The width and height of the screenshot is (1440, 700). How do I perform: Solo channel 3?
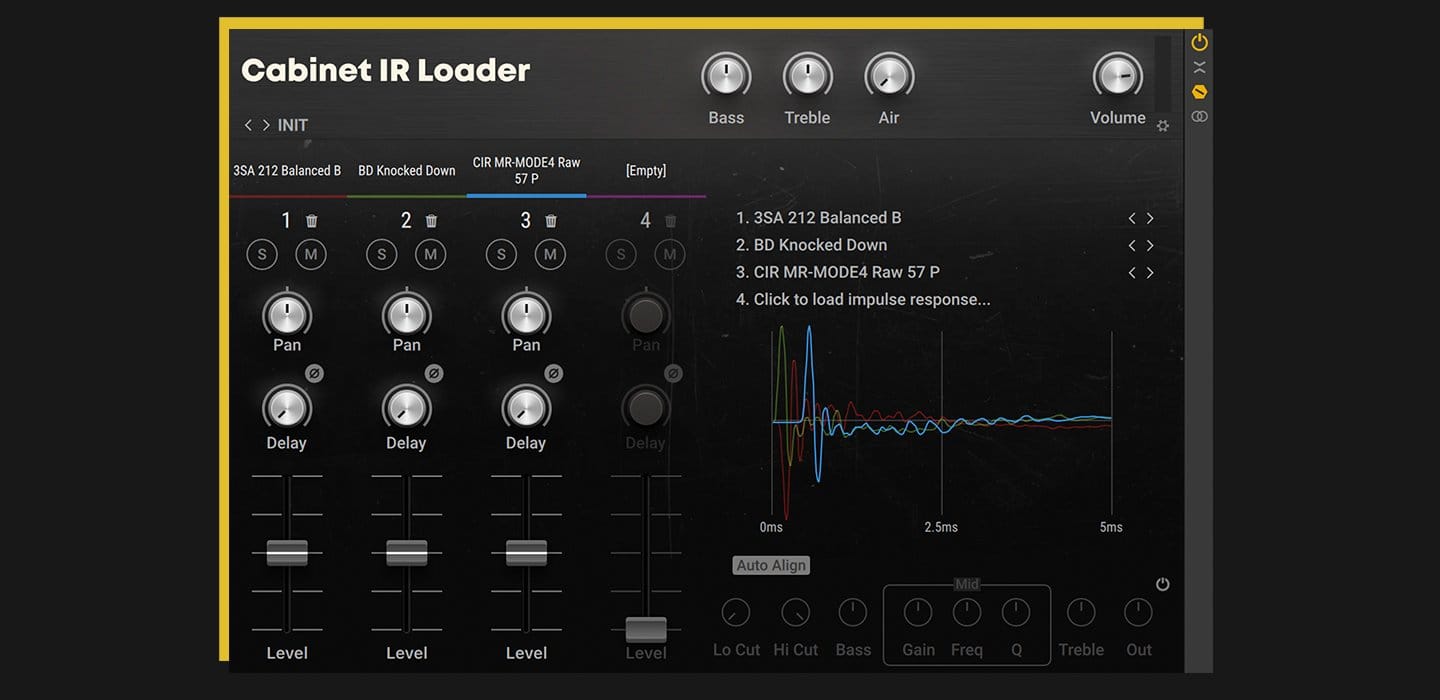point(501,255)
